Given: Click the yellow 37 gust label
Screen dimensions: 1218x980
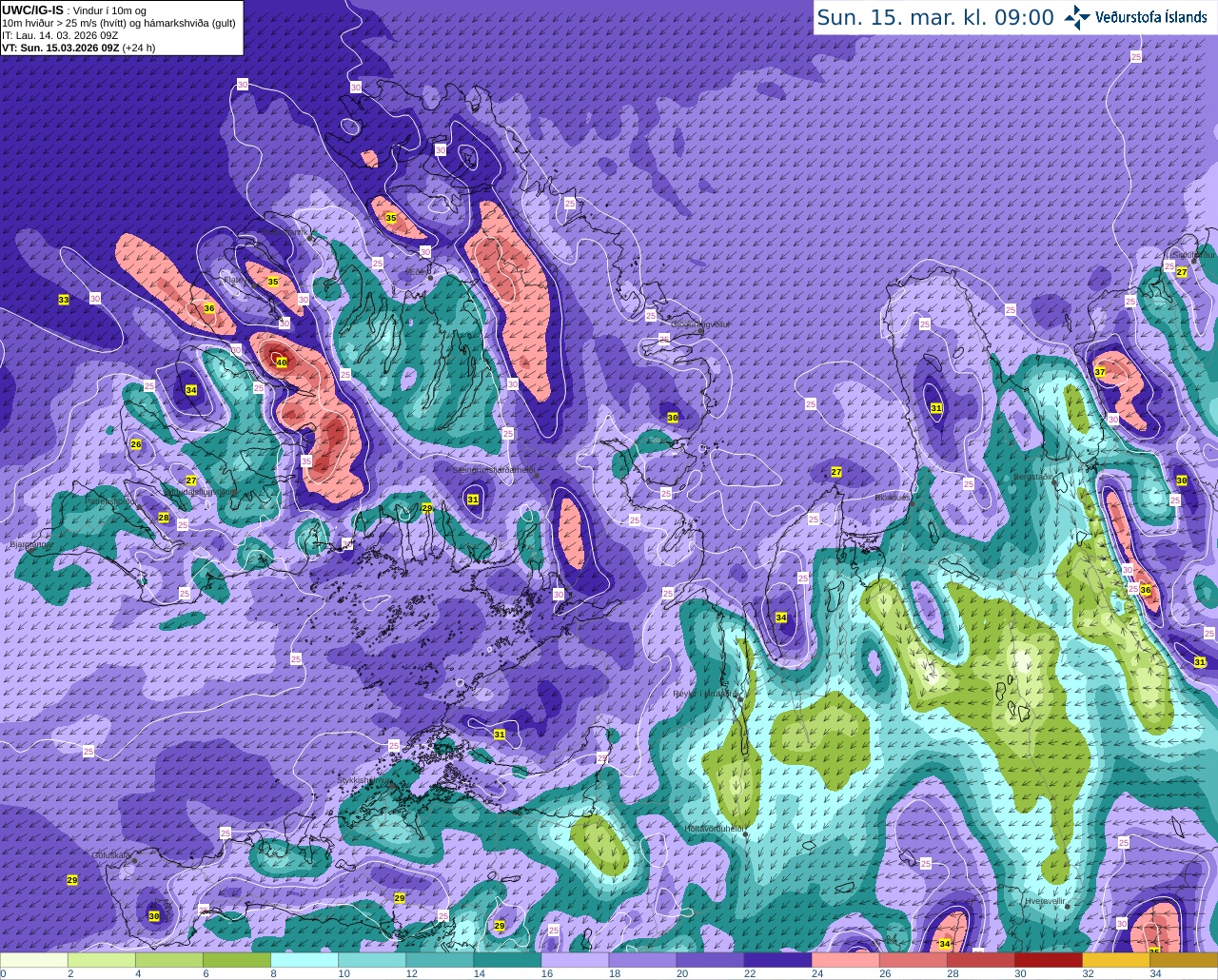Looking at the screenshot, I should pos(1100,372).
